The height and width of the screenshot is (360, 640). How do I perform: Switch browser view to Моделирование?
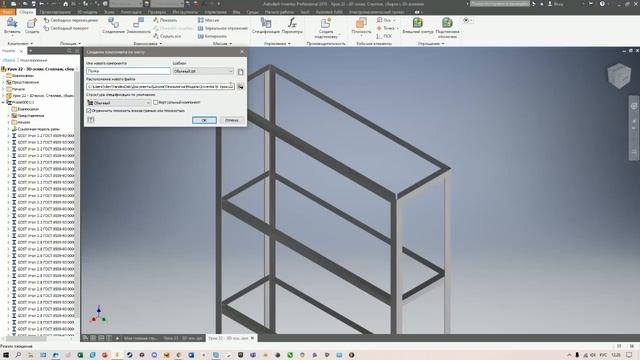tap(34, 60)
